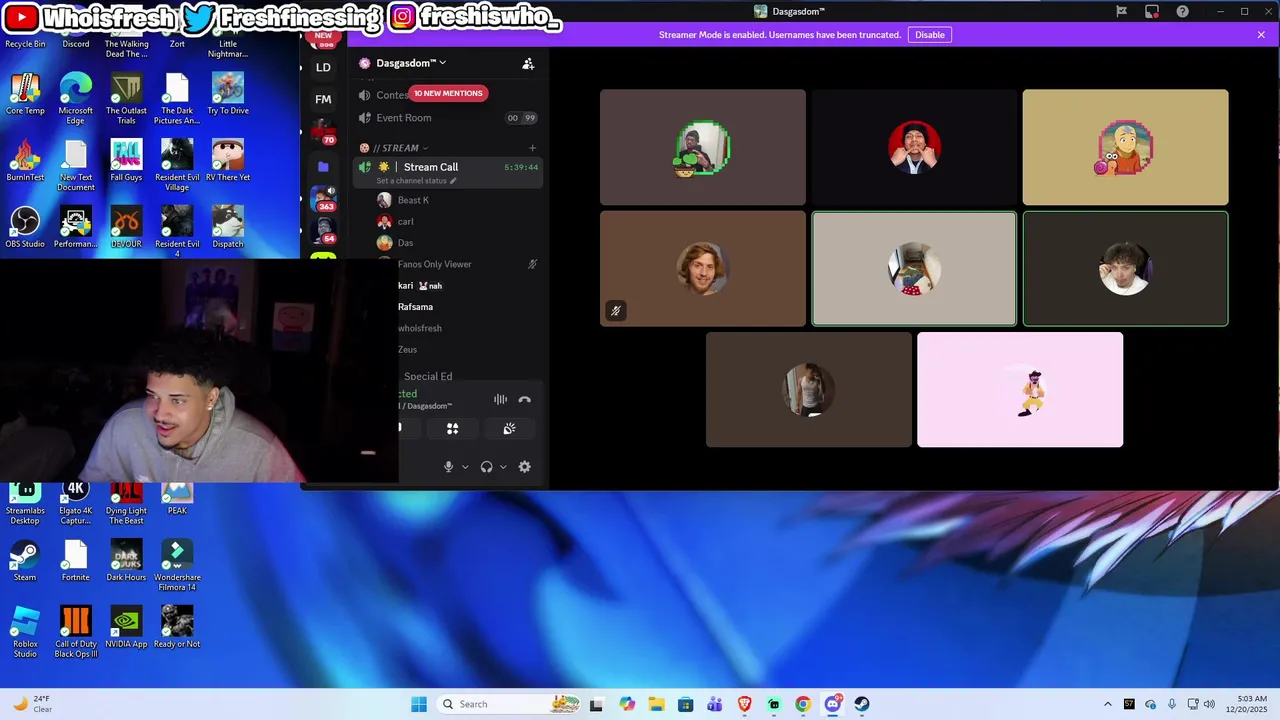The width and height of the screenshot is (1280, 720).
Task: Select NVIDIA App desktop shortcut
Action: click(x=126, y=627)
